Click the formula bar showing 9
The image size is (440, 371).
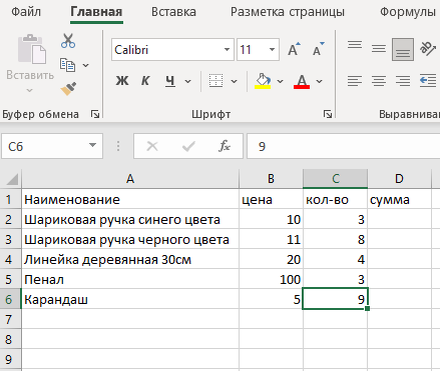point(343,146)
